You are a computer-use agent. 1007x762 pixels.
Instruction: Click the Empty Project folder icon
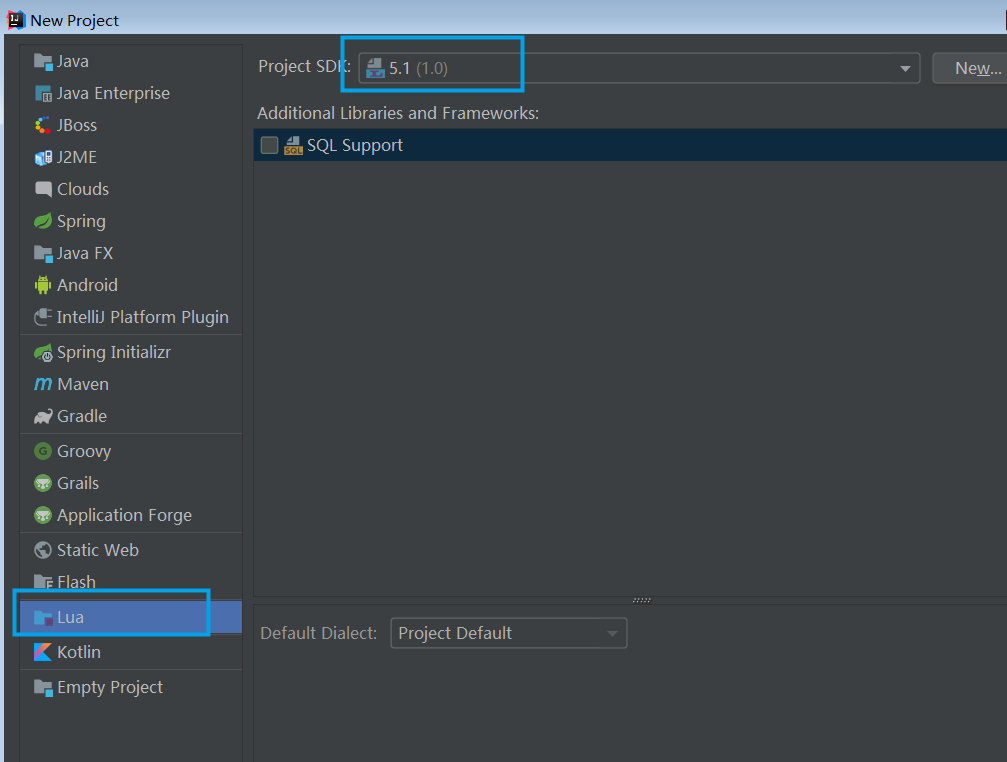pyautogui.click(x=43, y=688)
